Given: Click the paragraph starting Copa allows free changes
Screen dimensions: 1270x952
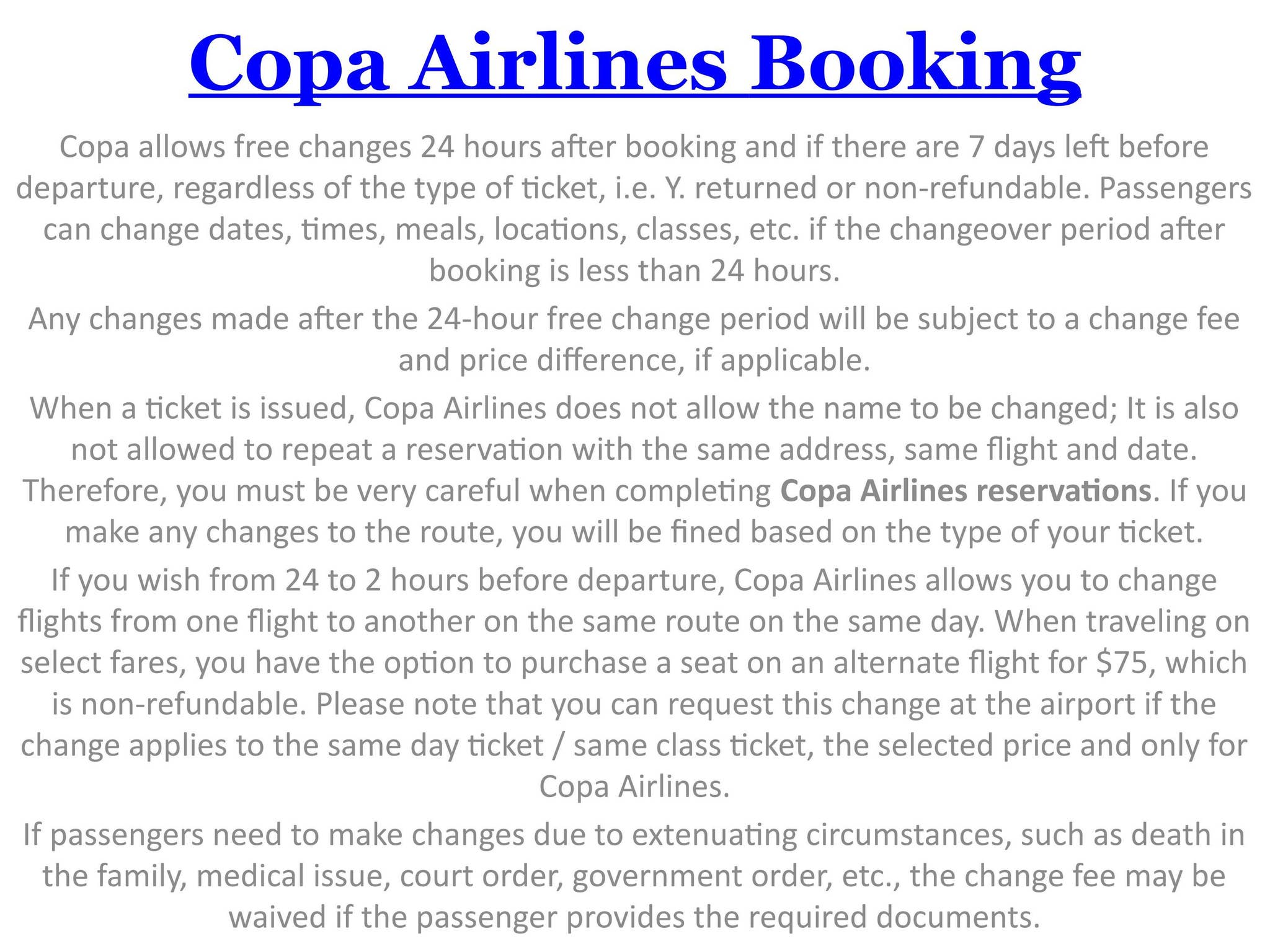Looking at the screenshot, I should 634,148.
